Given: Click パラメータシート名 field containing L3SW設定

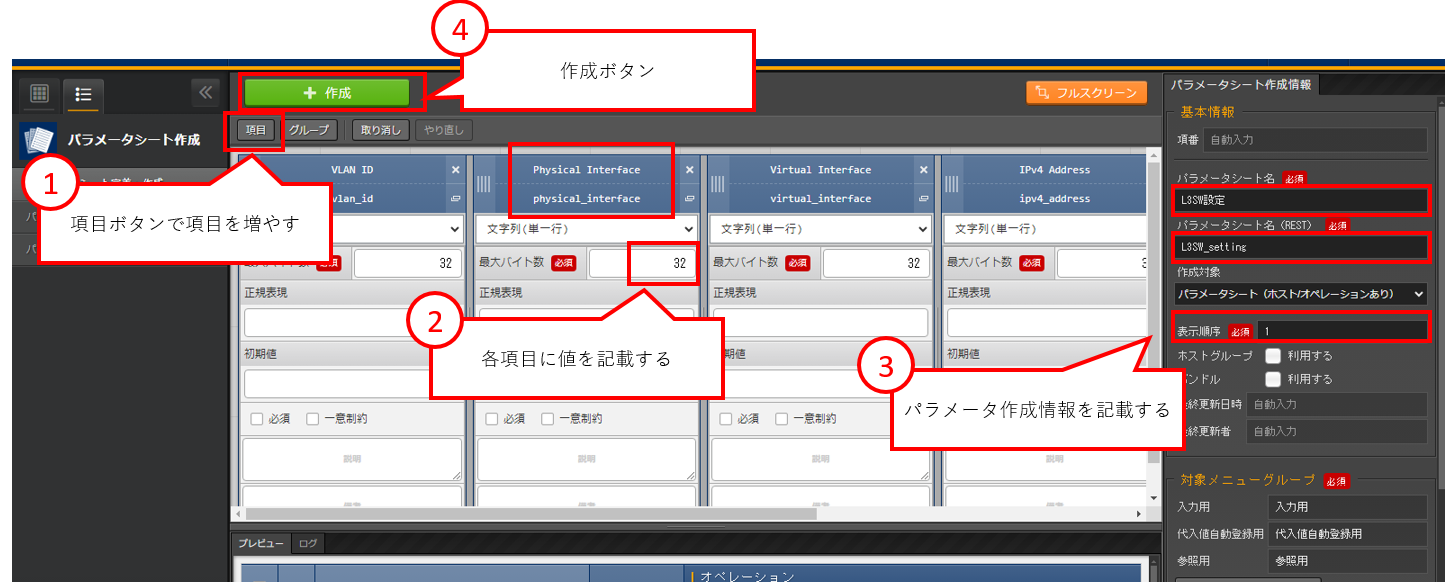Looking at the screenshot, I should (x=1301, y=200).
